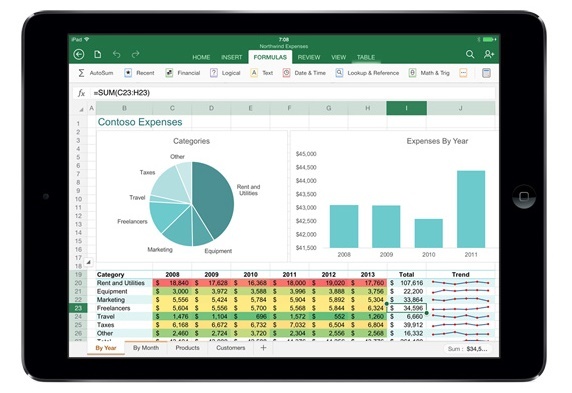This screenshot has width=572, height=393.
Task: Click the Travel row label
Action: click(x=106, y=316)
